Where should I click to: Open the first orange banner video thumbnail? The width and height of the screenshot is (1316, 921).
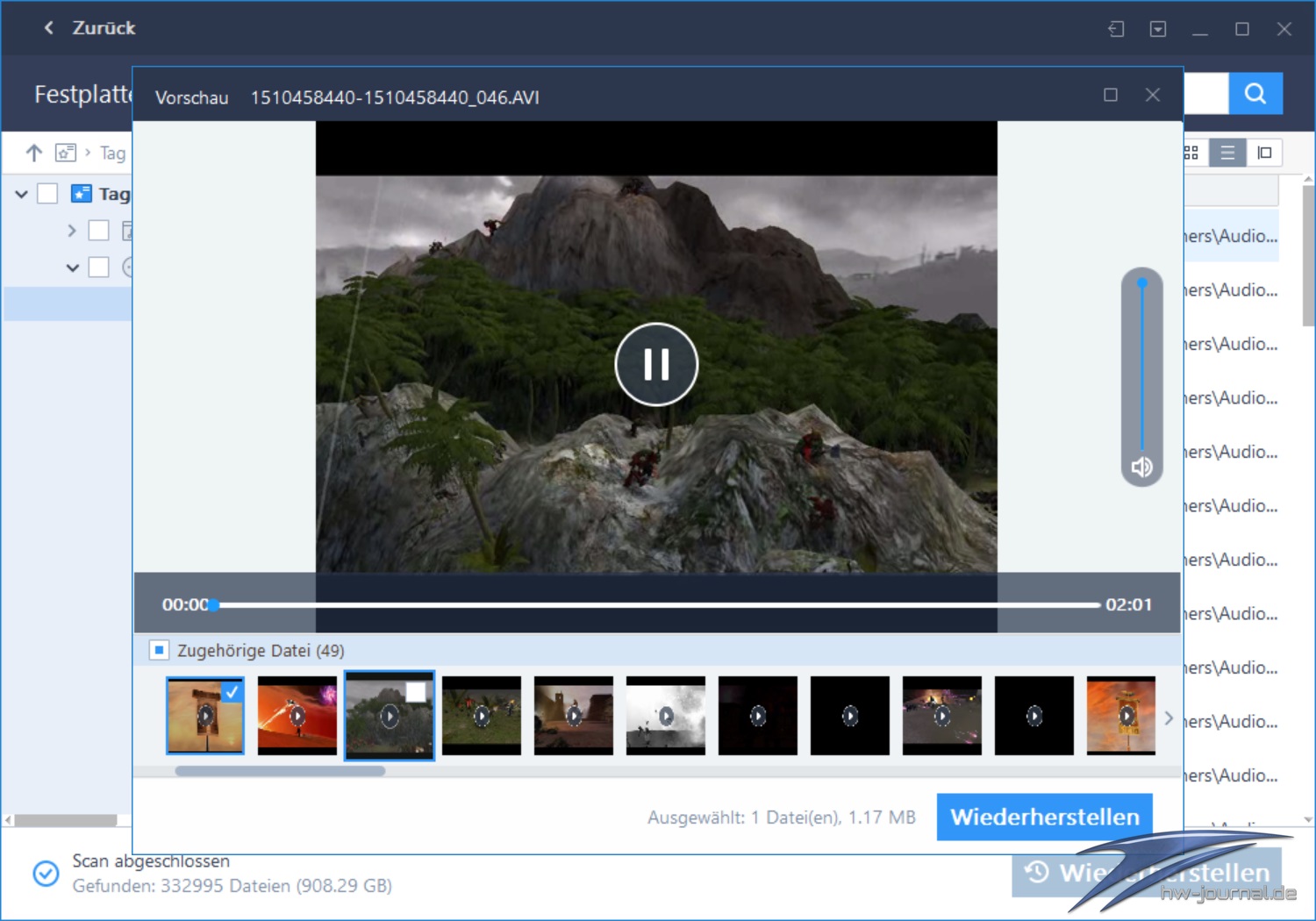(x=205, y=715)
